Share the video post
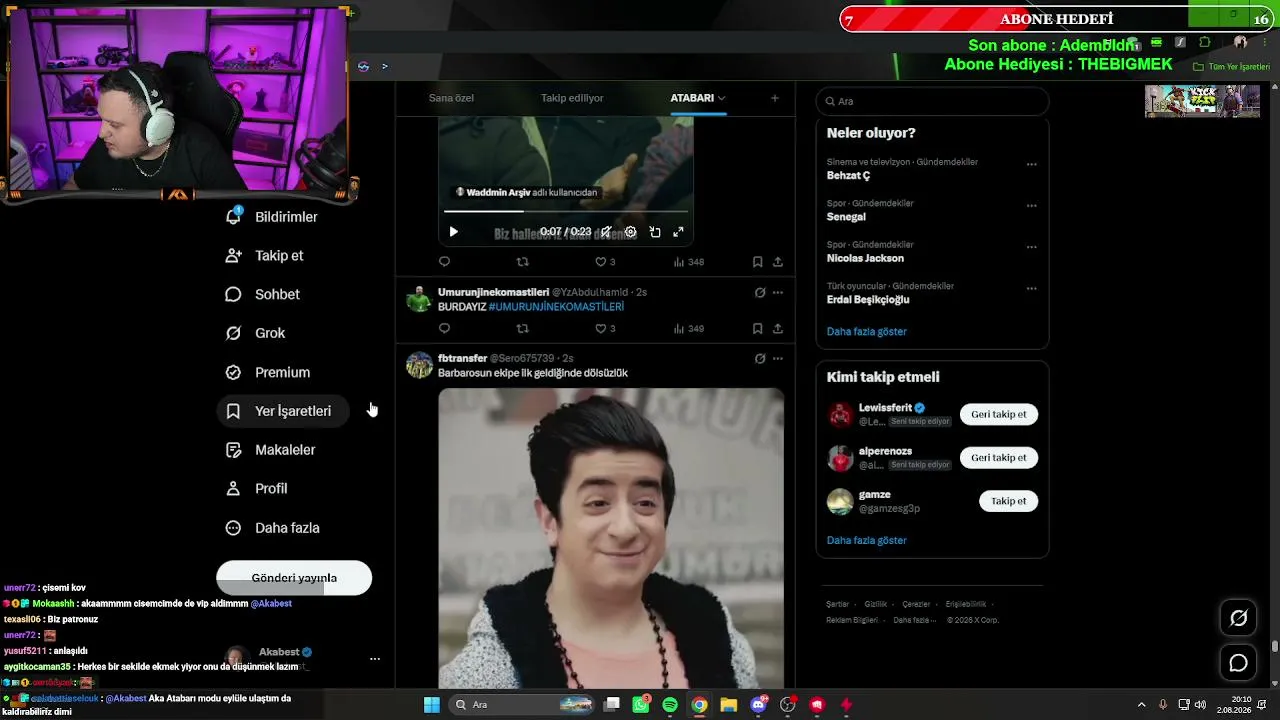This screenshot has height=720, width=1280. coord(778,262)
